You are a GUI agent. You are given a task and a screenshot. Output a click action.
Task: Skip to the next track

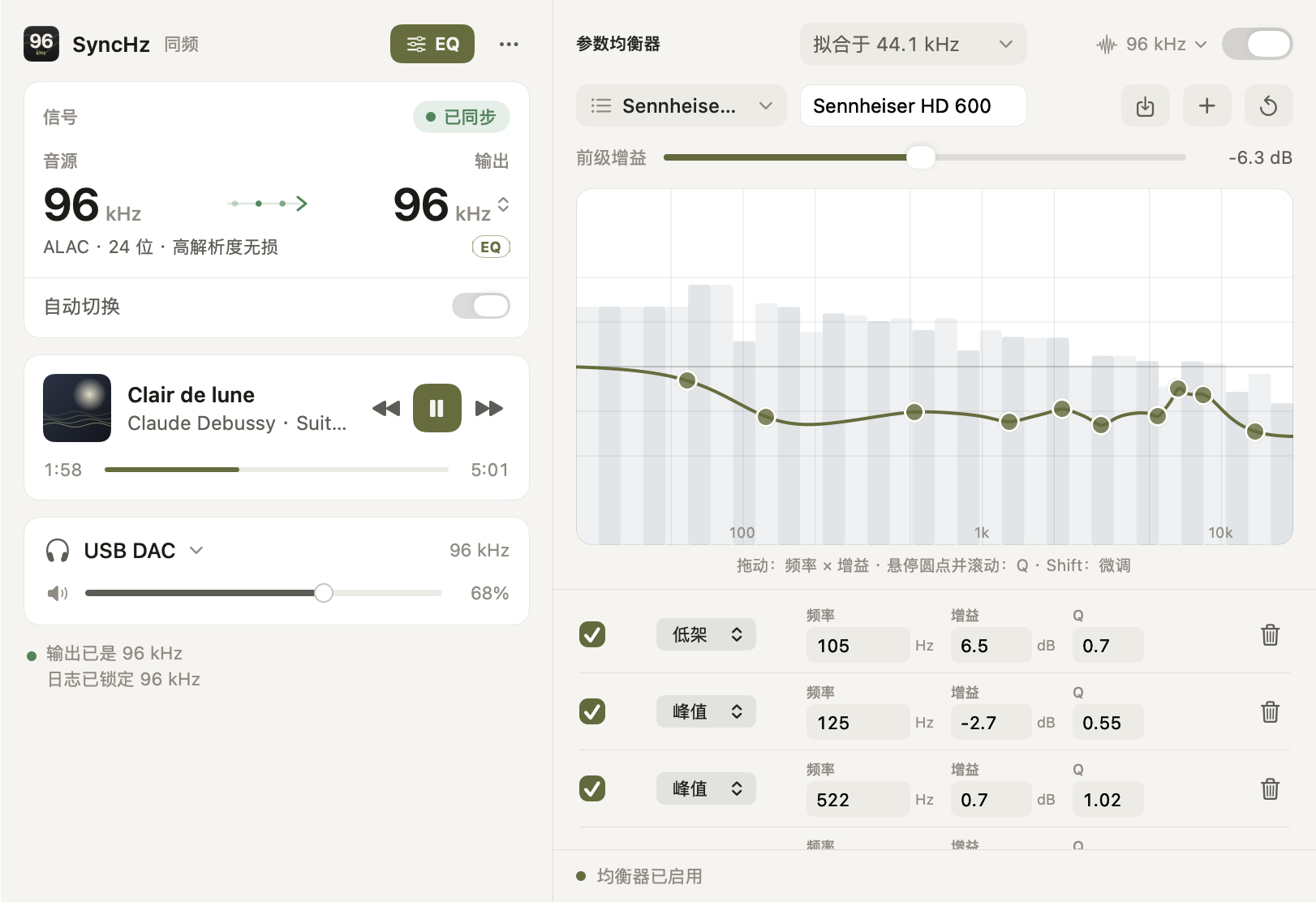coord(488,408)
